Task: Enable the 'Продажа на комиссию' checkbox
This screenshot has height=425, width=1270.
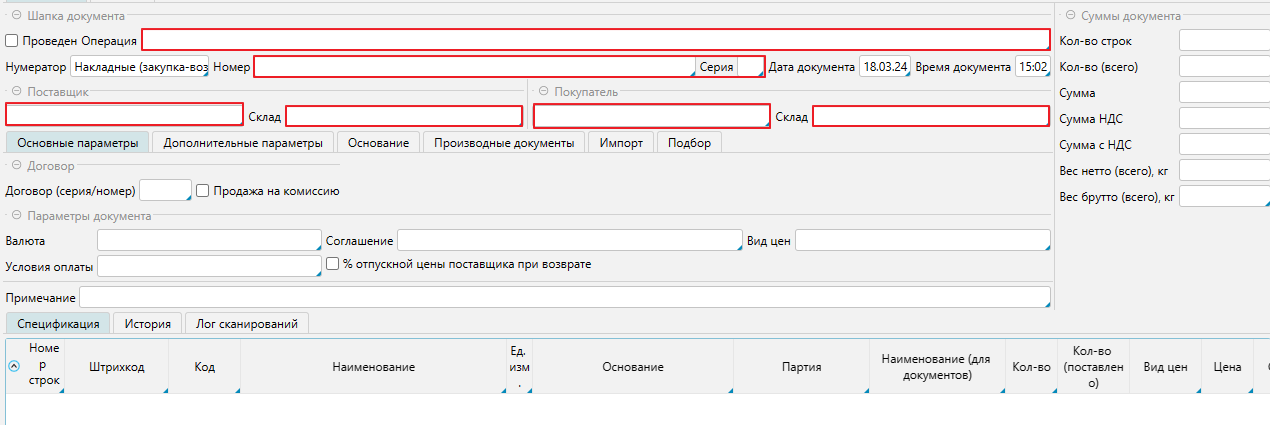Action: pos(202,191)
